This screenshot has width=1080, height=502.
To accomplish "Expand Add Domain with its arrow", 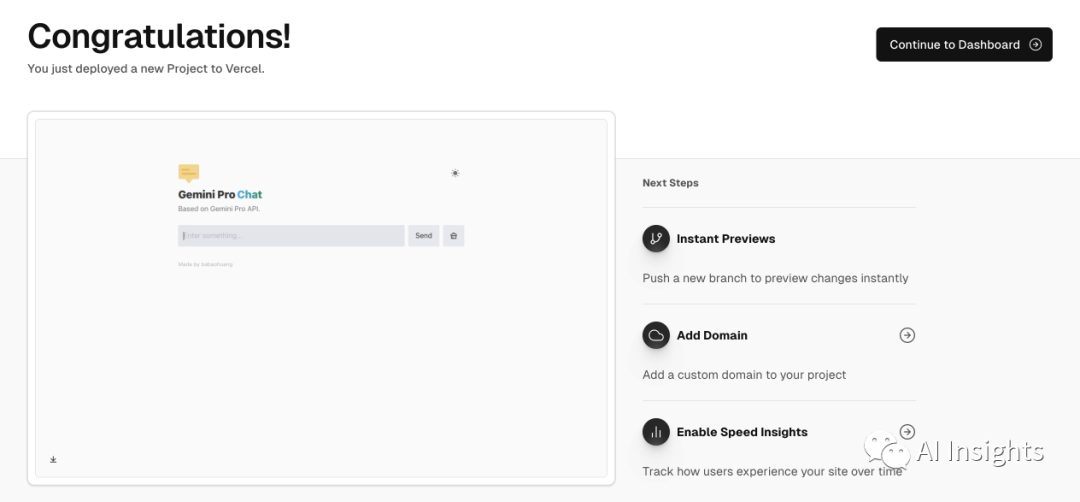I will pyautogui.click(x=907, y=335).
